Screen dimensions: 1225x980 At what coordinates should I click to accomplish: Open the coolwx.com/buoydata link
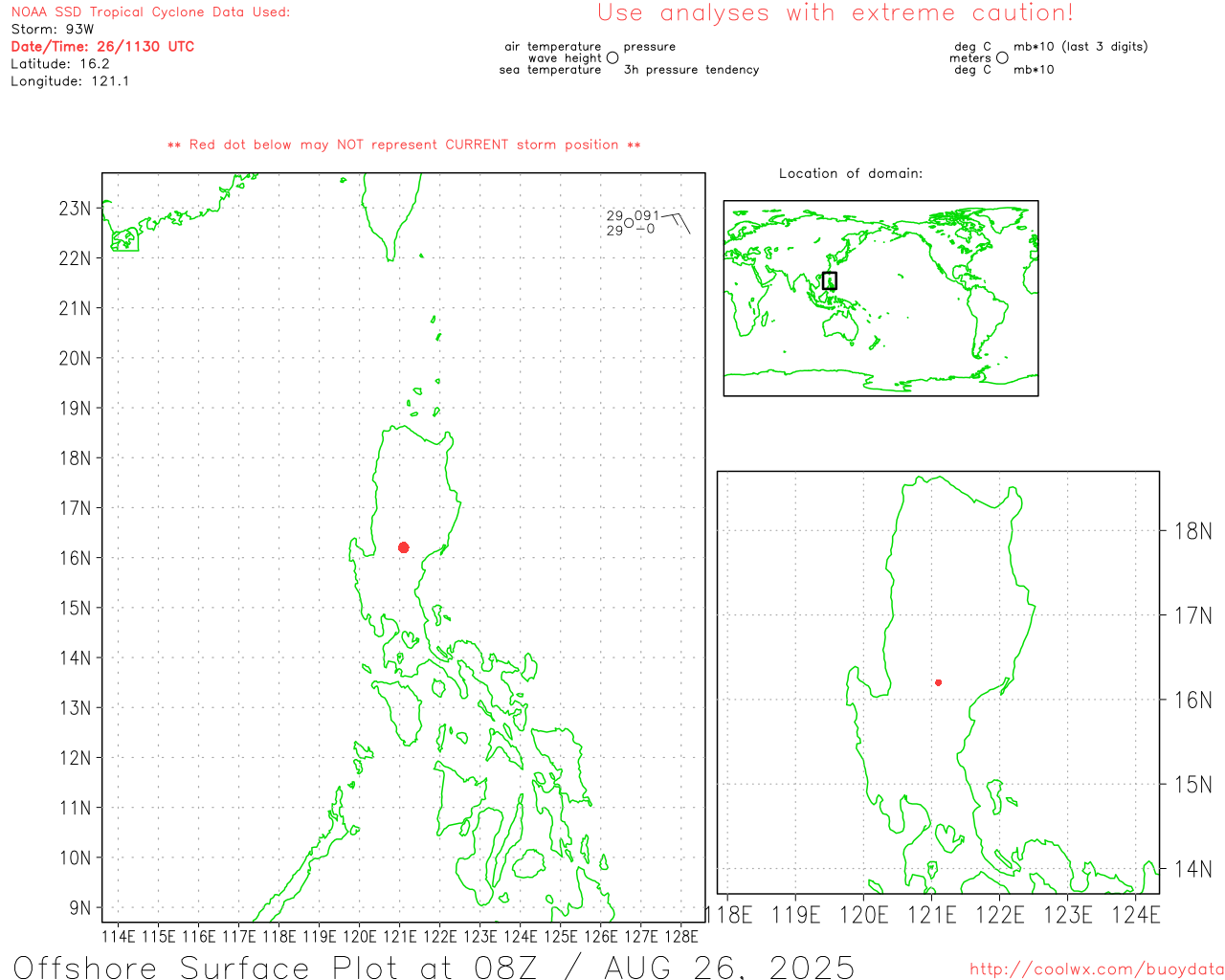[x=1097, y=969]
